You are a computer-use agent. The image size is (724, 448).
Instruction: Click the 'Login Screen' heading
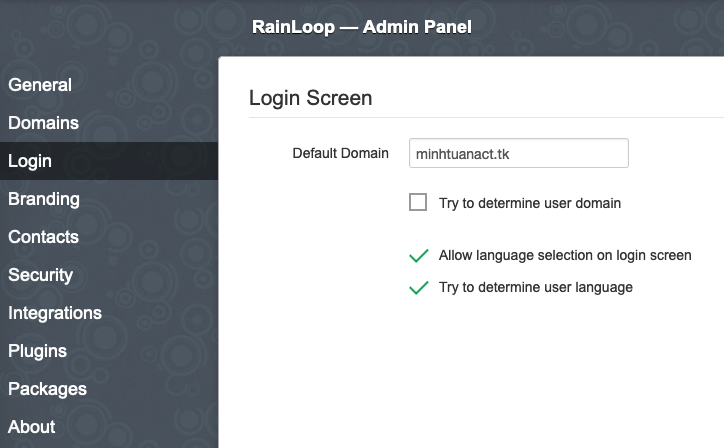(x=310, y=98)
